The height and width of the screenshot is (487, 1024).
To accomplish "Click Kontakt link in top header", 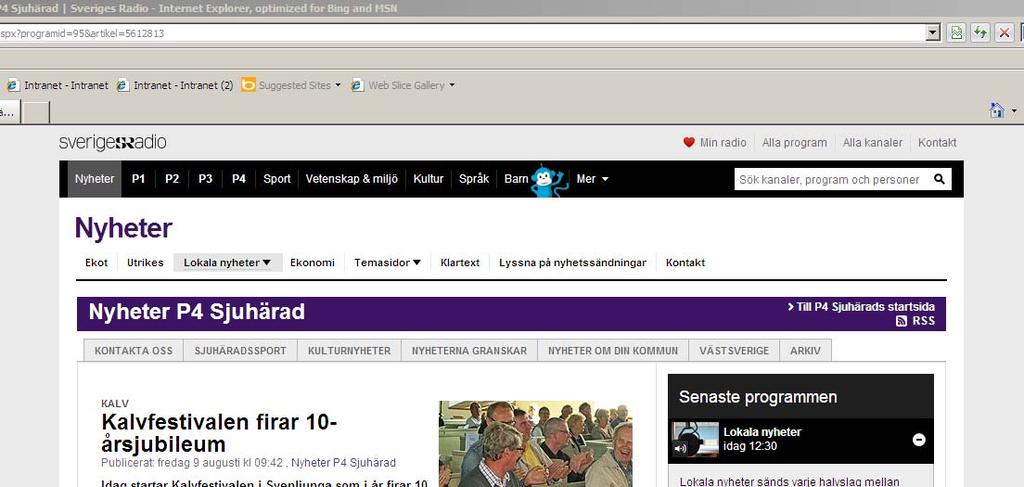I will 937,142.
